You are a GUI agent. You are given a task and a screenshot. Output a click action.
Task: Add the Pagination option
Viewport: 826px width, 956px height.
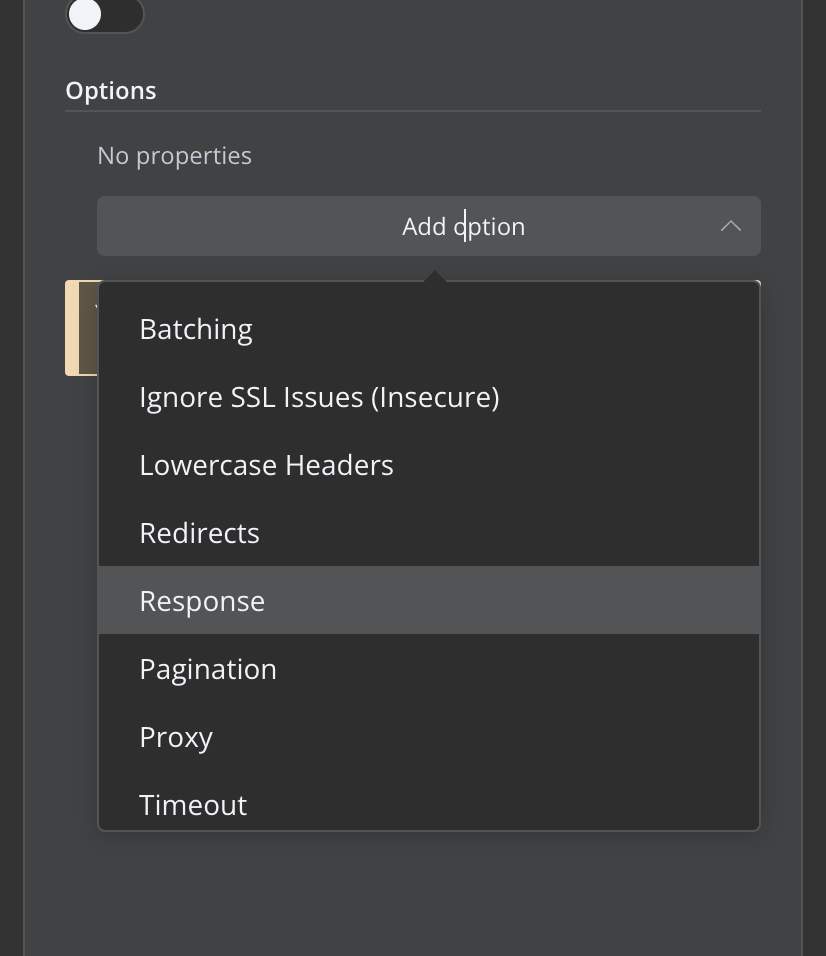(208, 669)
